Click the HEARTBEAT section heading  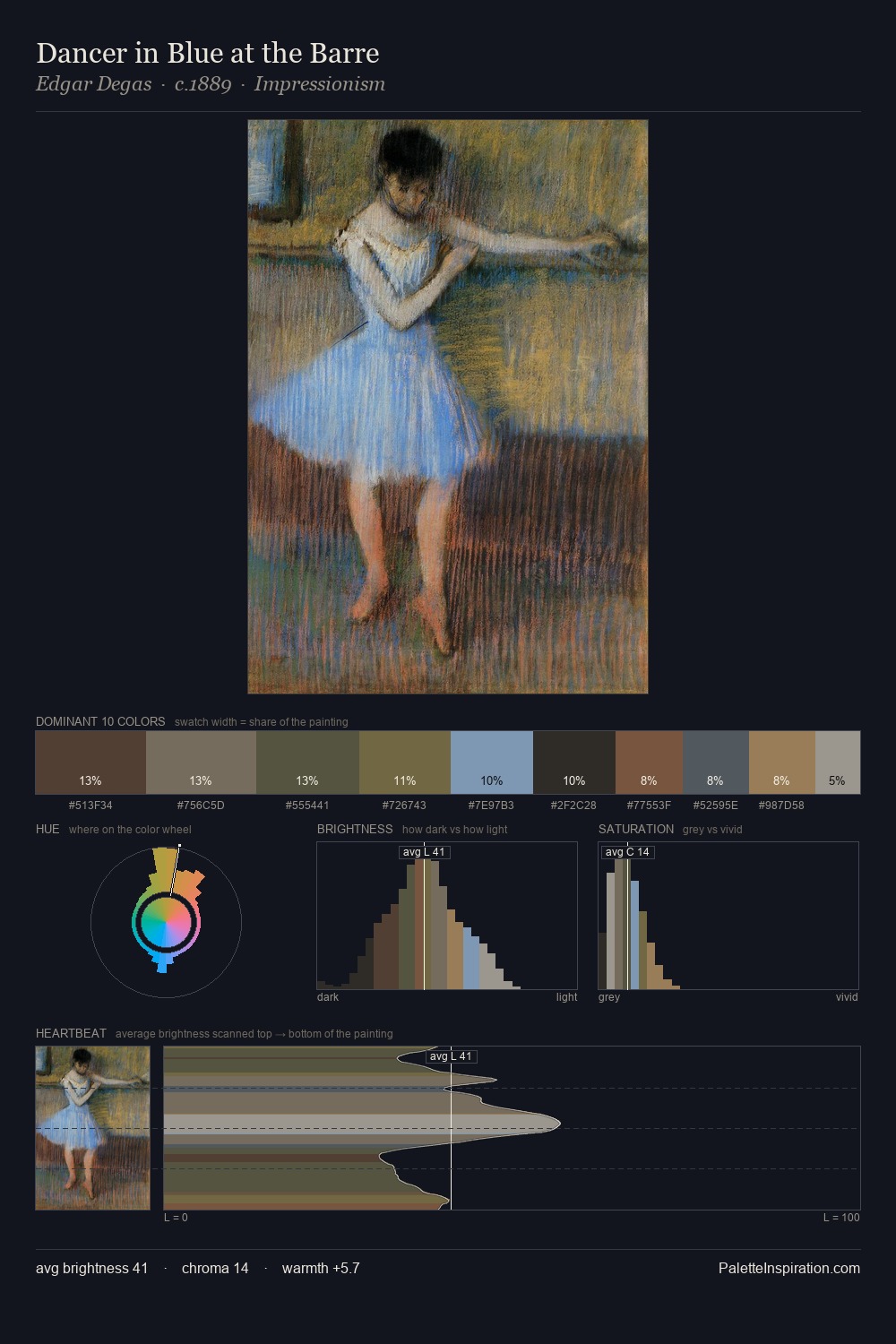click(71, 1033)
